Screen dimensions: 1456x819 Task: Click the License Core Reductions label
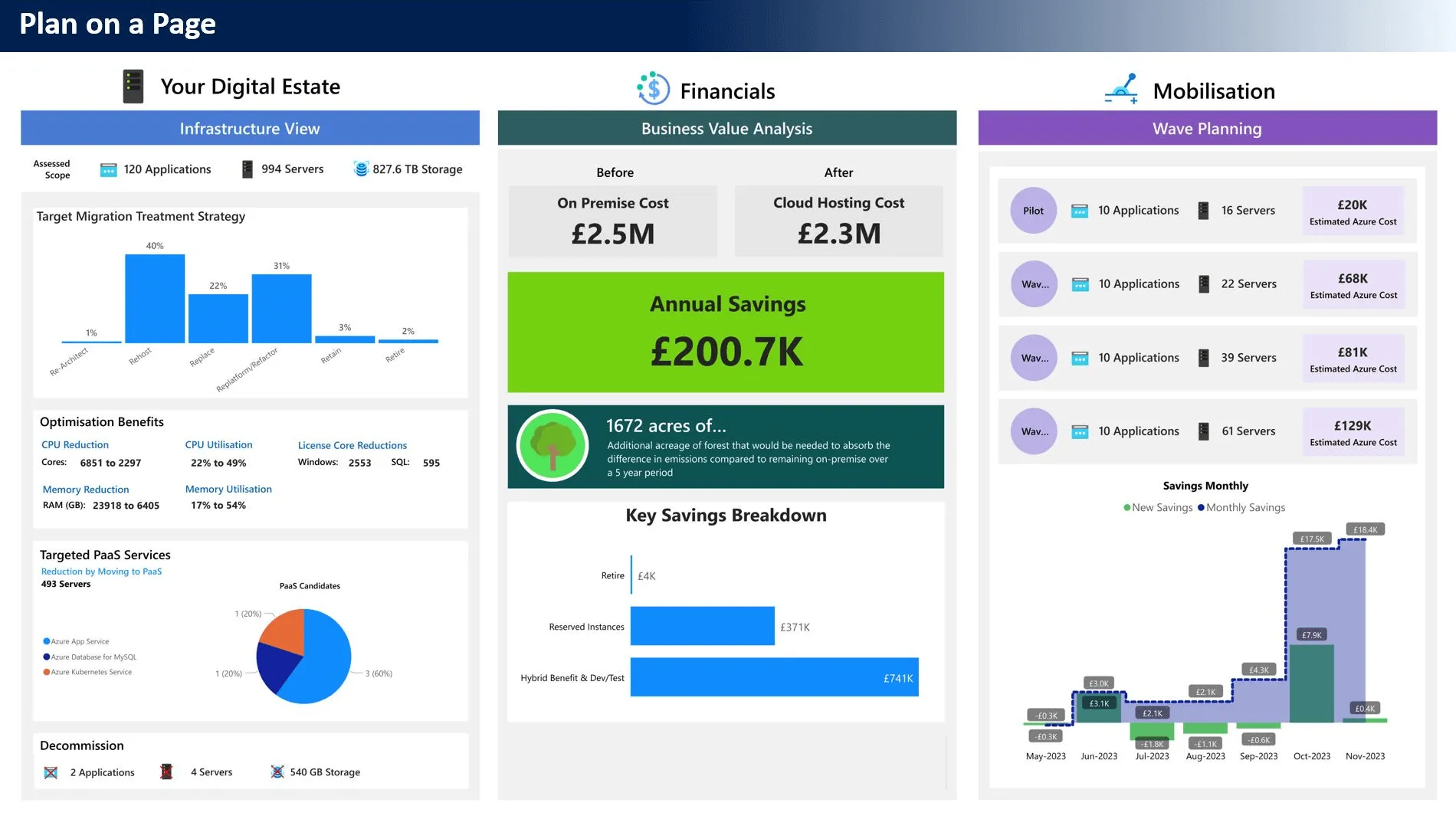point(353,445)
